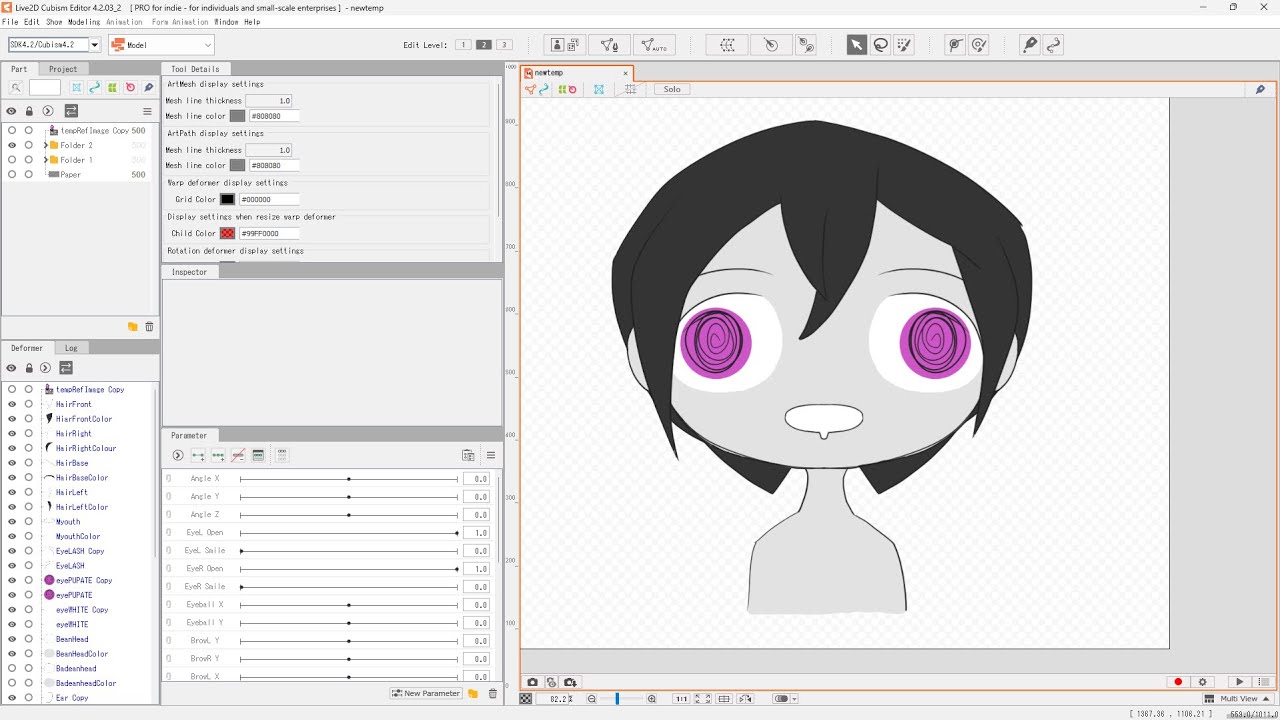
Task: Expand Folder 2 in Part list
Action: tap(44, 145)
